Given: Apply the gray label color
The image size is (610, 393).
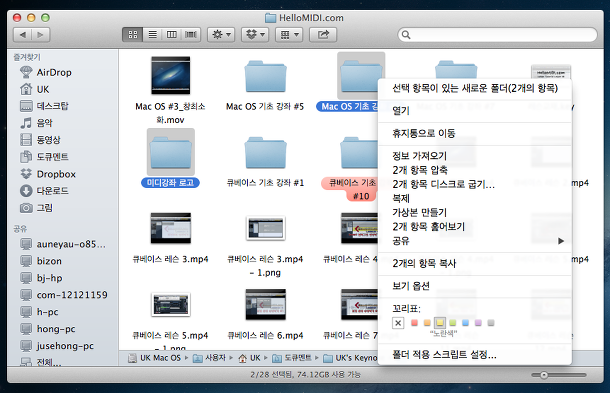Looking at the screenshot, I should [x=491, y=323].
